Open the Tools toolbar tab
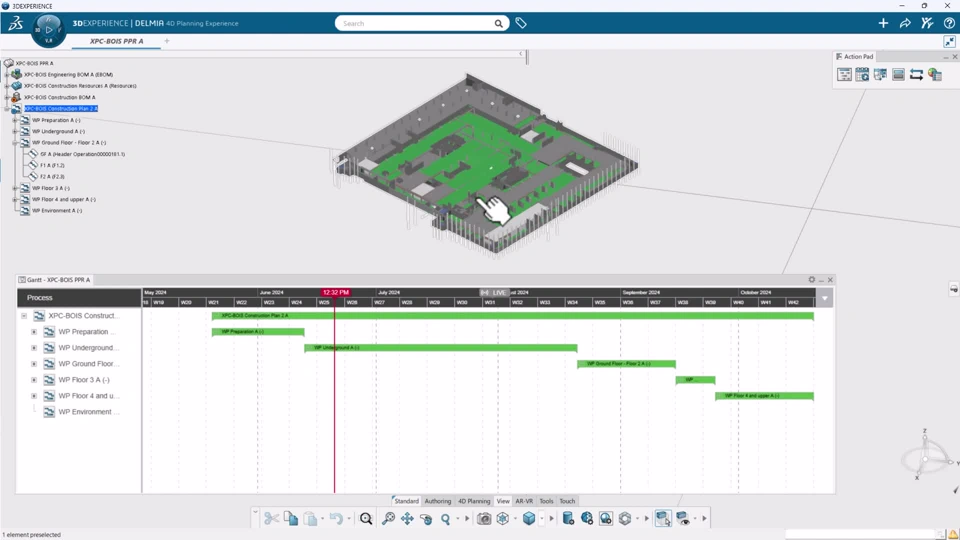 pyautogui.click(x=546, y=501)
